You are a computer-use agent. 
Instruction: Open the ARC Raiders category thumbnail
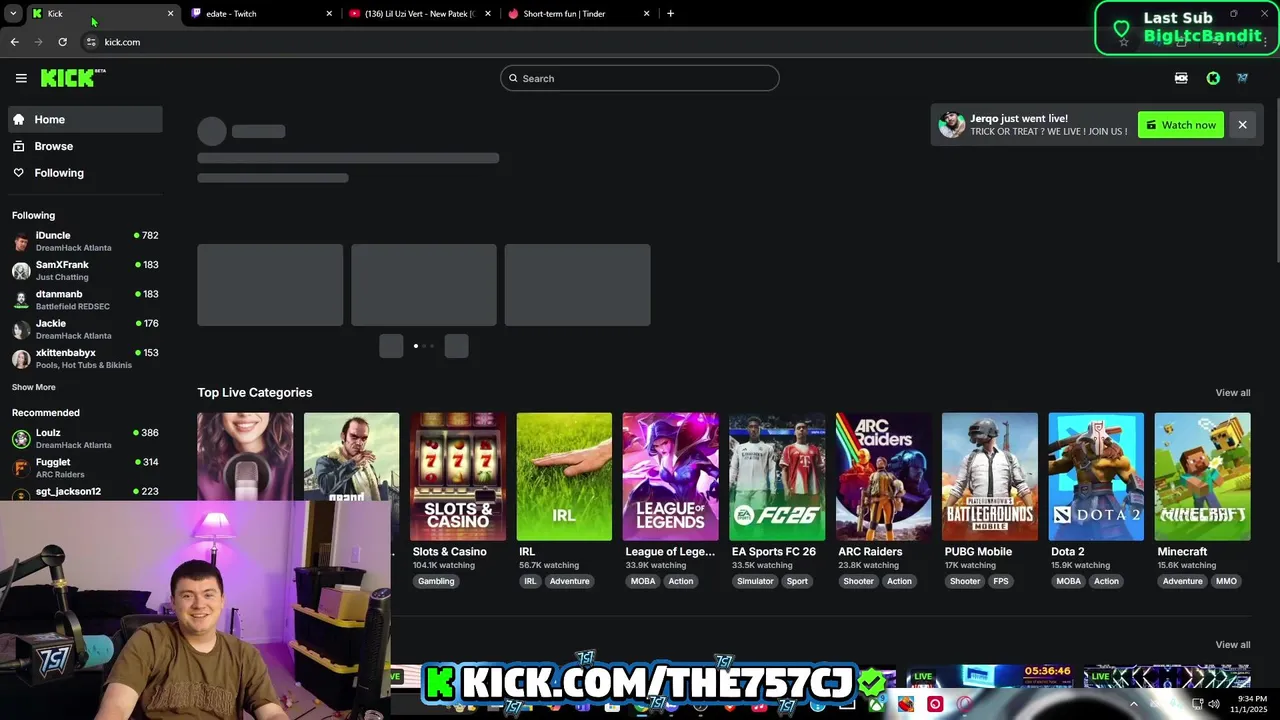pyautogui.click(x=884, y=476)
